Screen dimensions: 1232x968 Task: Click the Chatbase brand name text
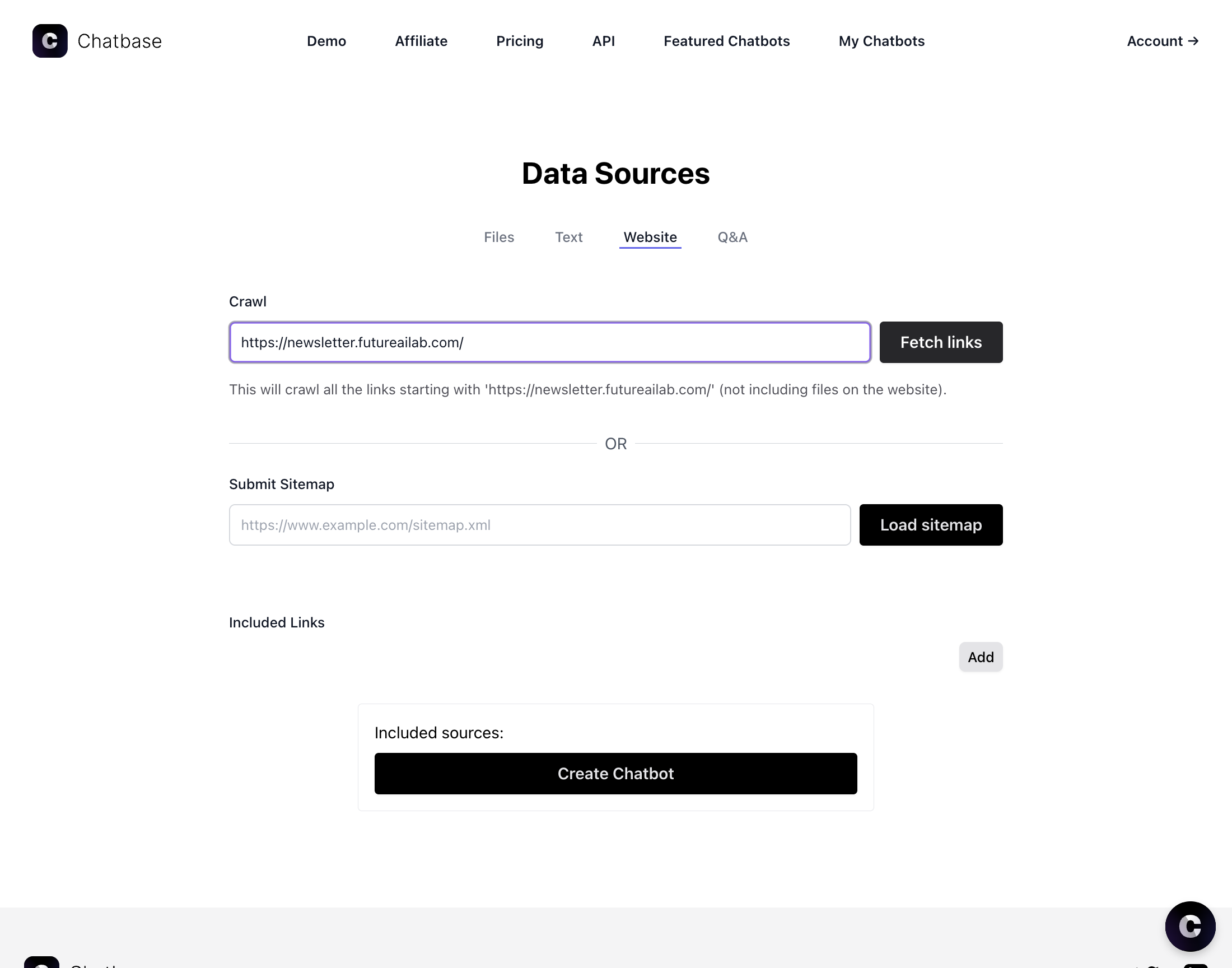pyautogui.click(x=119, y=41)
